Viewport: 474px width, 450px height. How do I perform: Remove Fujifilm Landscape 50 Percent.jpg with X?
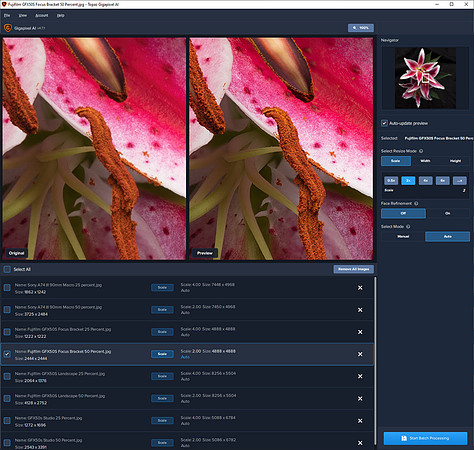tap(360, 399)
